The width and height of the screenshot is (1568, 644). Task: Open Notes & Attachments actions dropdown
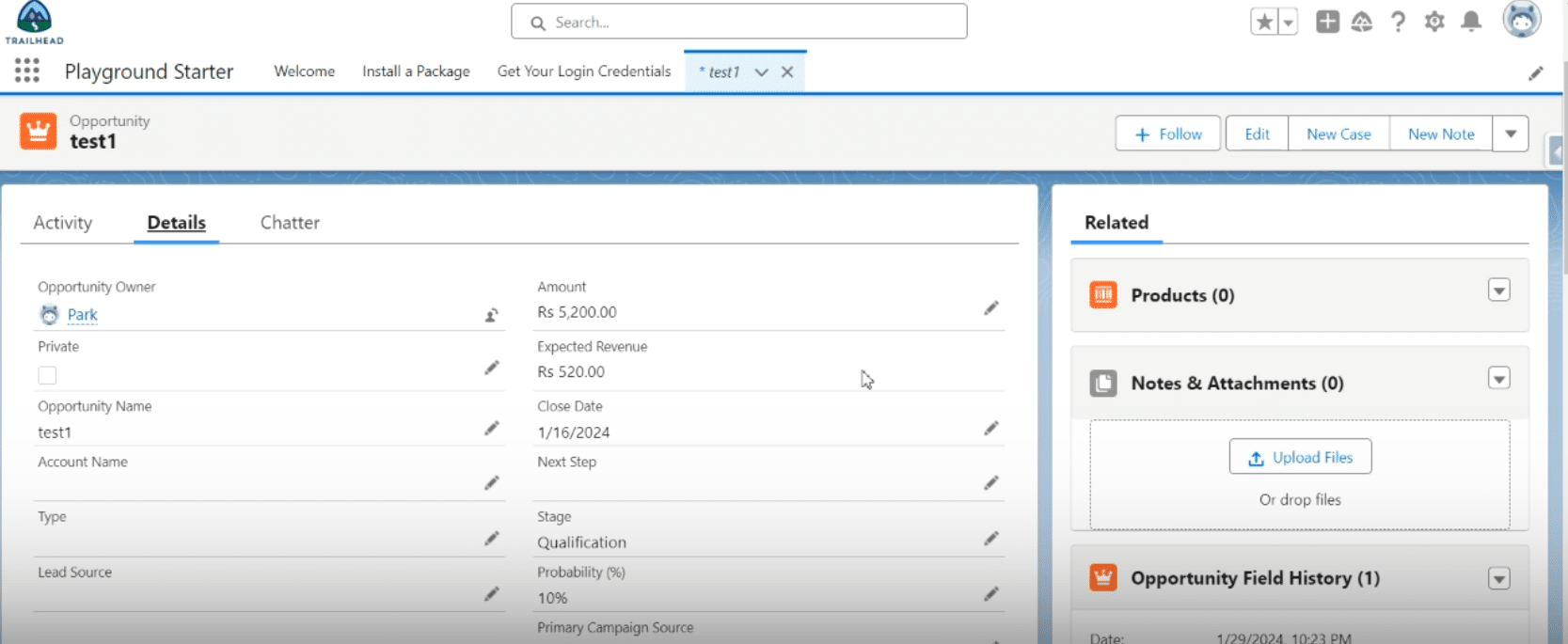[1499, 378]
